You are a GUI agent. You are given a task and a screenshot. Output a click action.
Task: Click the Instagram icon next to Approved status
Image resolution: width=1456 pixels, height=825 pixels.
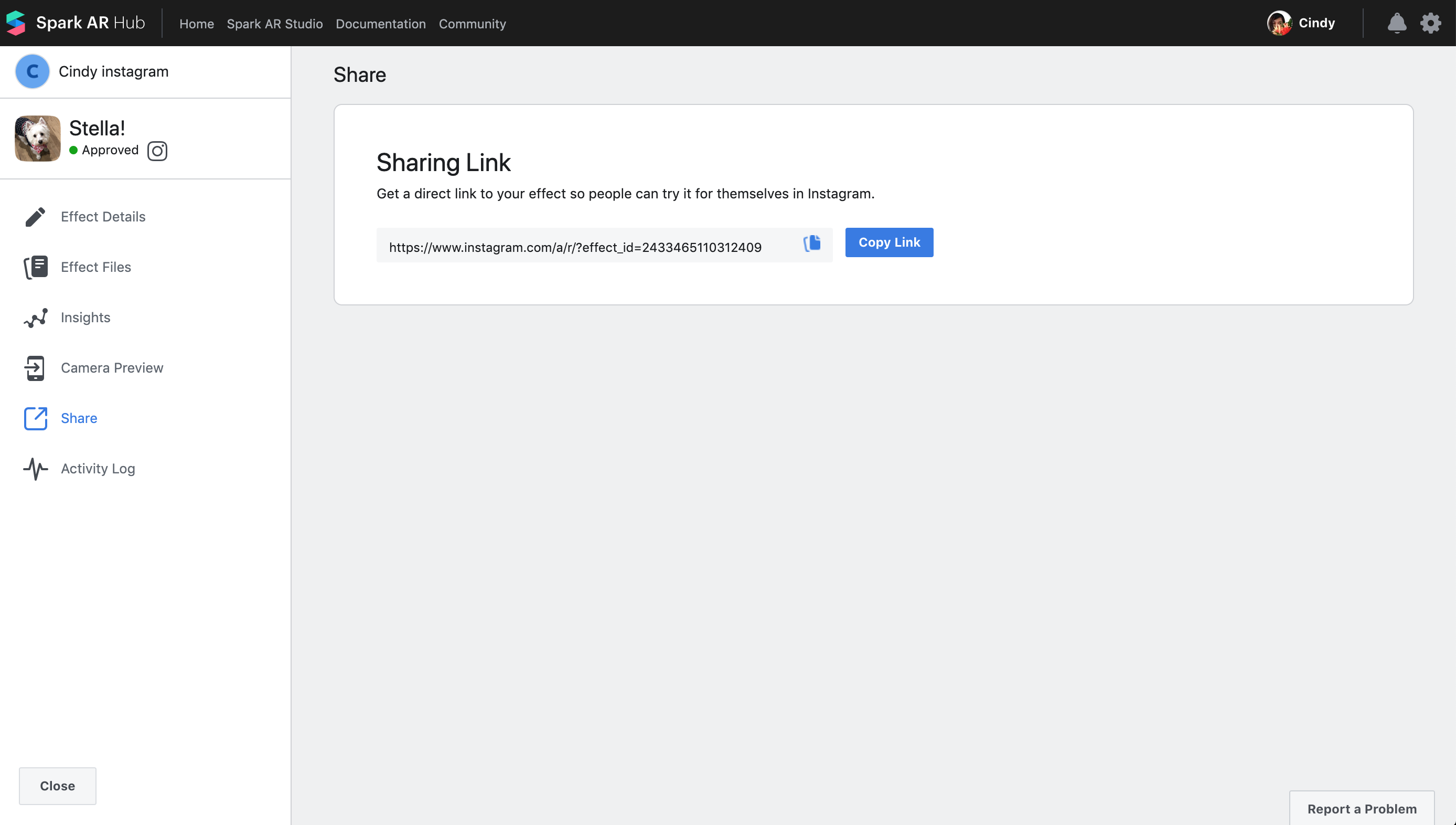[x=157, y=151]
